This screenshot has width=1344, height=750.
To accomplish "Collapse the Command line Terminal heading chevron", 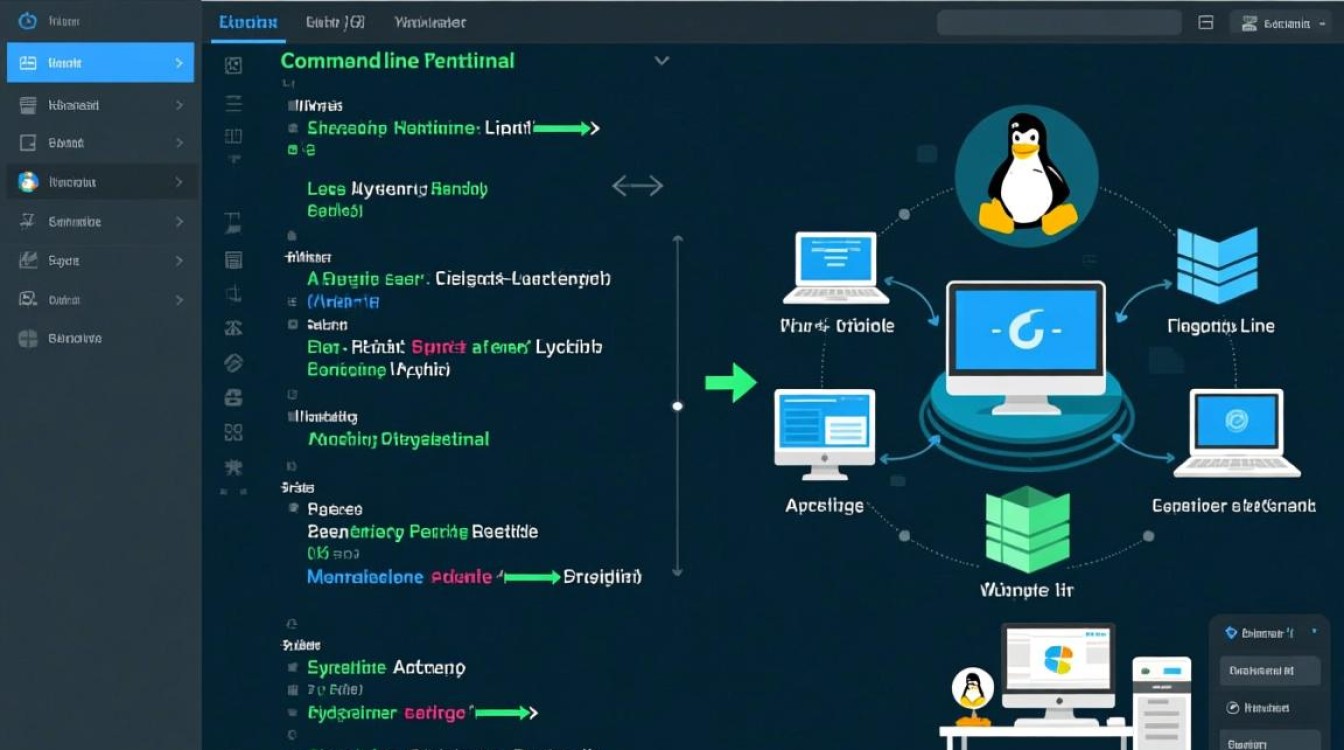I will pos(661,60).
